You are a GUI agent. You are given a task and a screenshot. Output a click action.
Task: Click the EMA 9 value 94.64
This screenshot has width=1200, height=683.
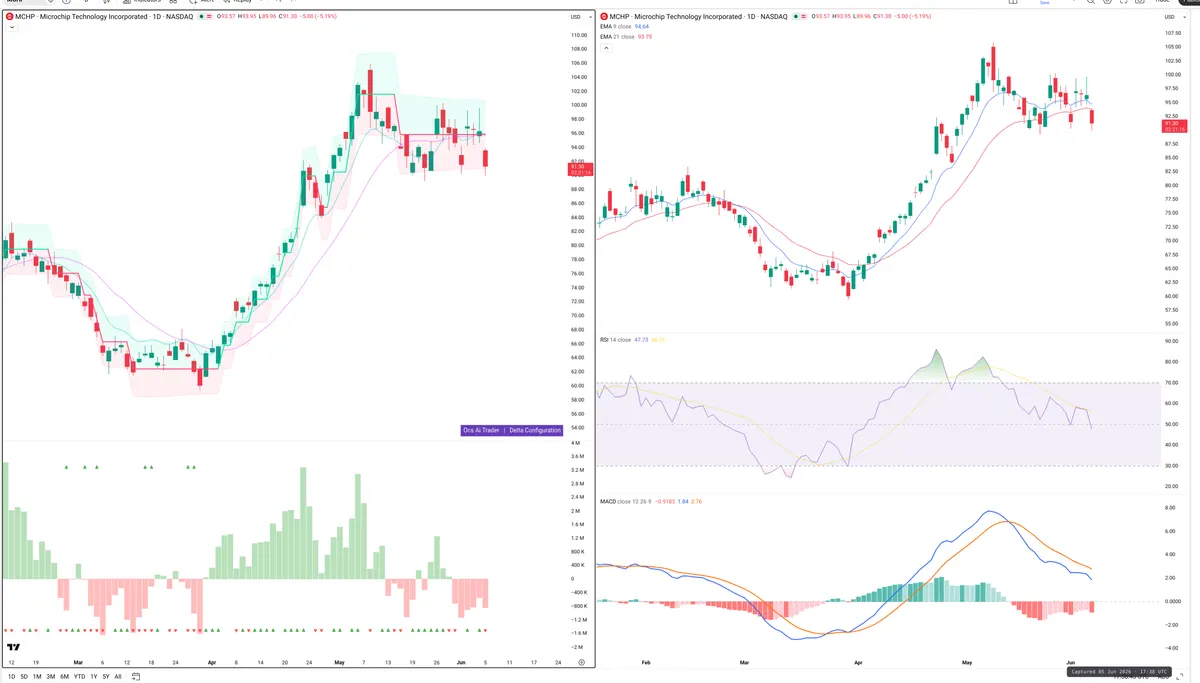(x=642, y=27)
